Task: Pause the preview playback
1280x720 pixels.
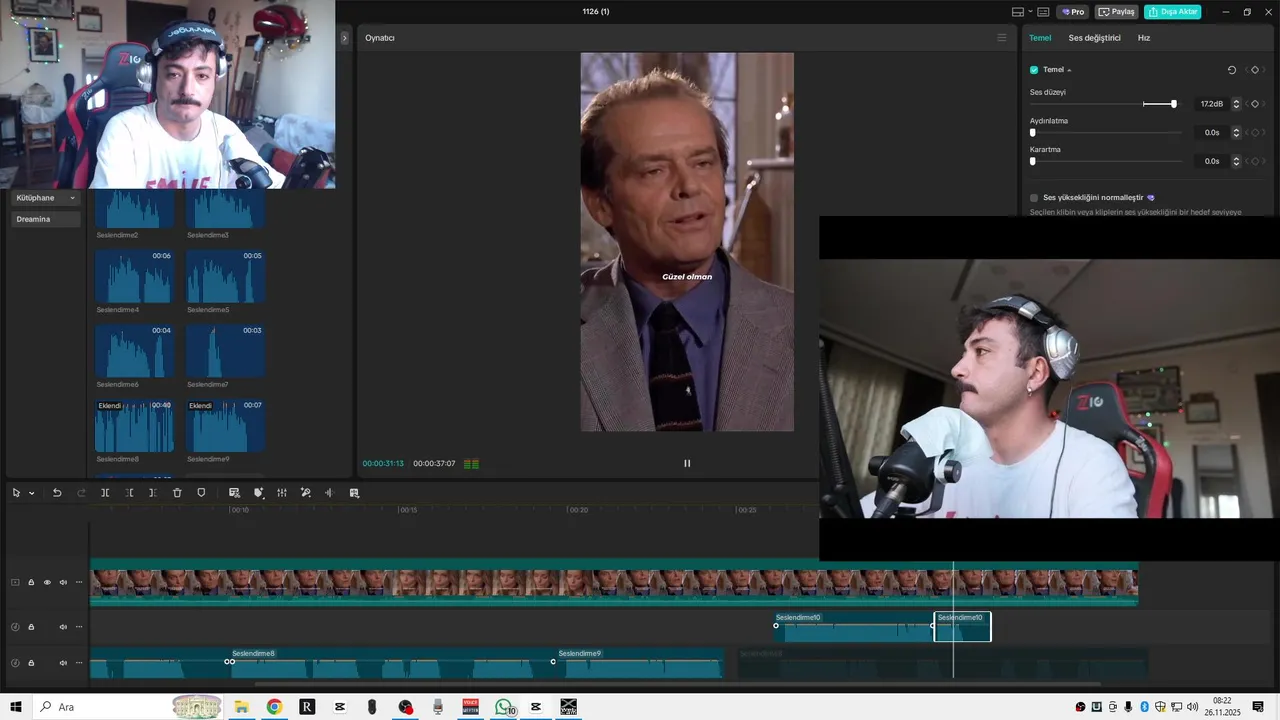Action: 687,463
